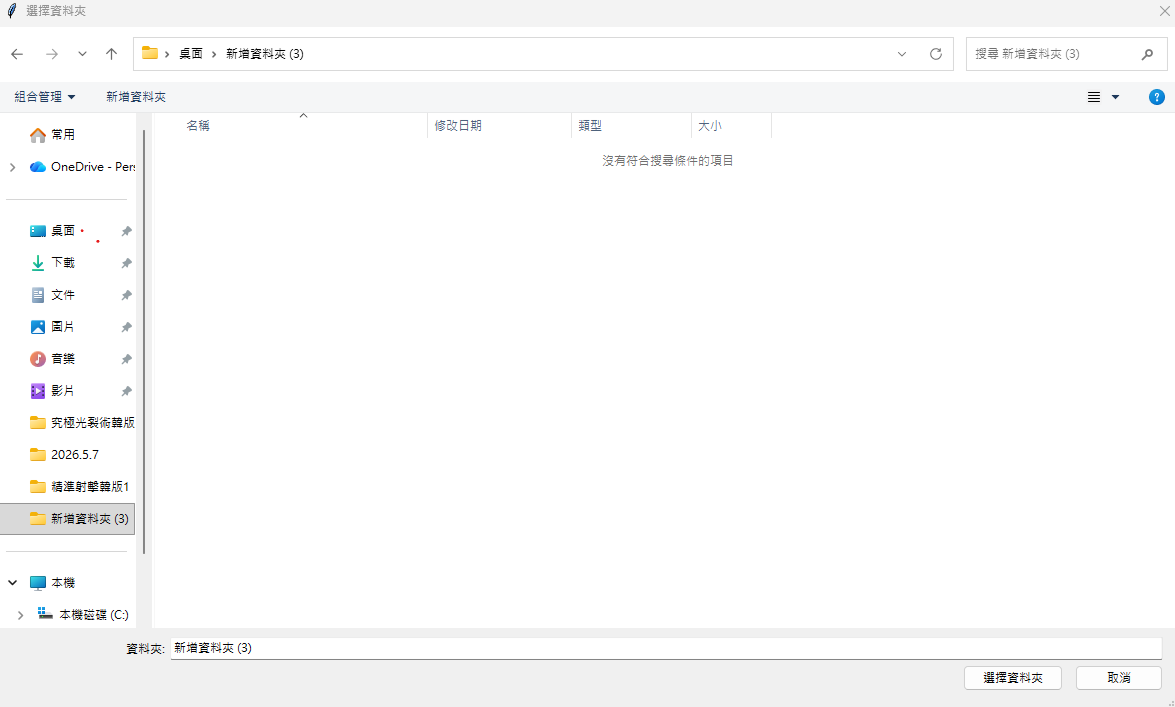Click the magnifier search icon
The height and width of the screenshot is (707, 1175).
coord(1147,54)
